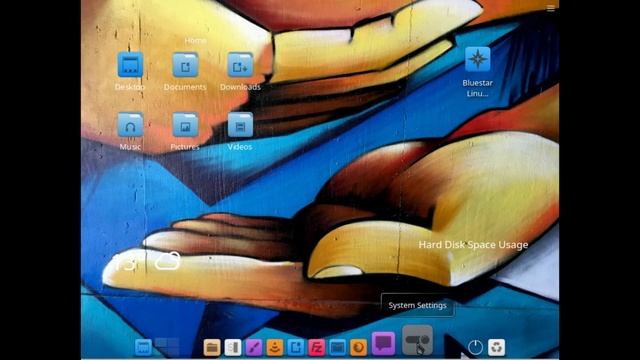Launch FileZilla from the dock
This screenshot has width=640, height=360.
(316, 347)
